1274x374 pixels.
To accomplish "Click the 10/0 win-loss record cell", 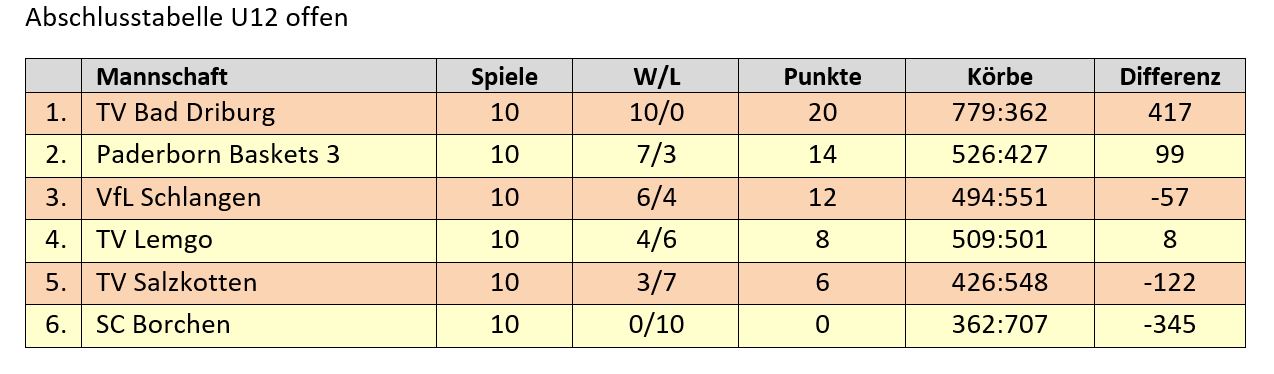I will pyautogui.click(x=657, y=112).
